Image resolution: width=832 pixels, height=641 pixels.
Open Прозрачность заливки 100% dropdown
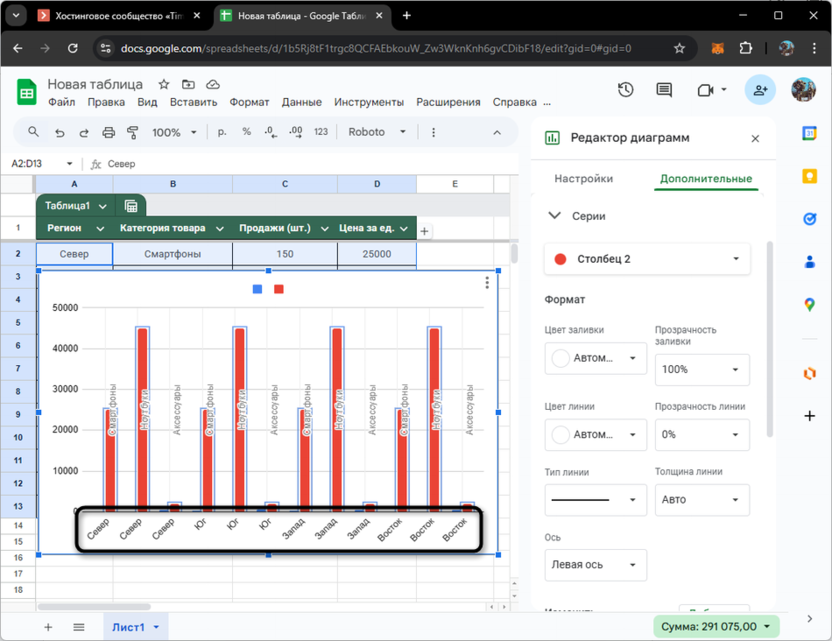[x=701, y=369]
